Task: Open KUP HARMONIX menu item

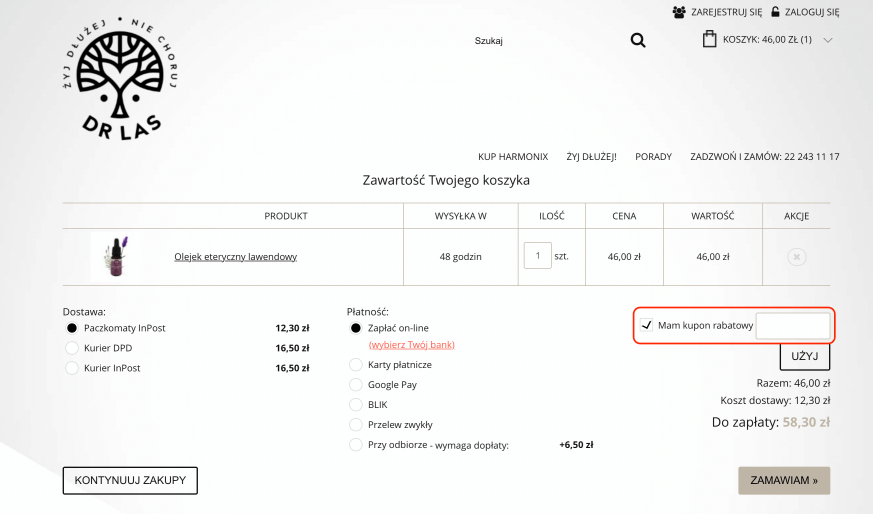Action: coord(513,156)
